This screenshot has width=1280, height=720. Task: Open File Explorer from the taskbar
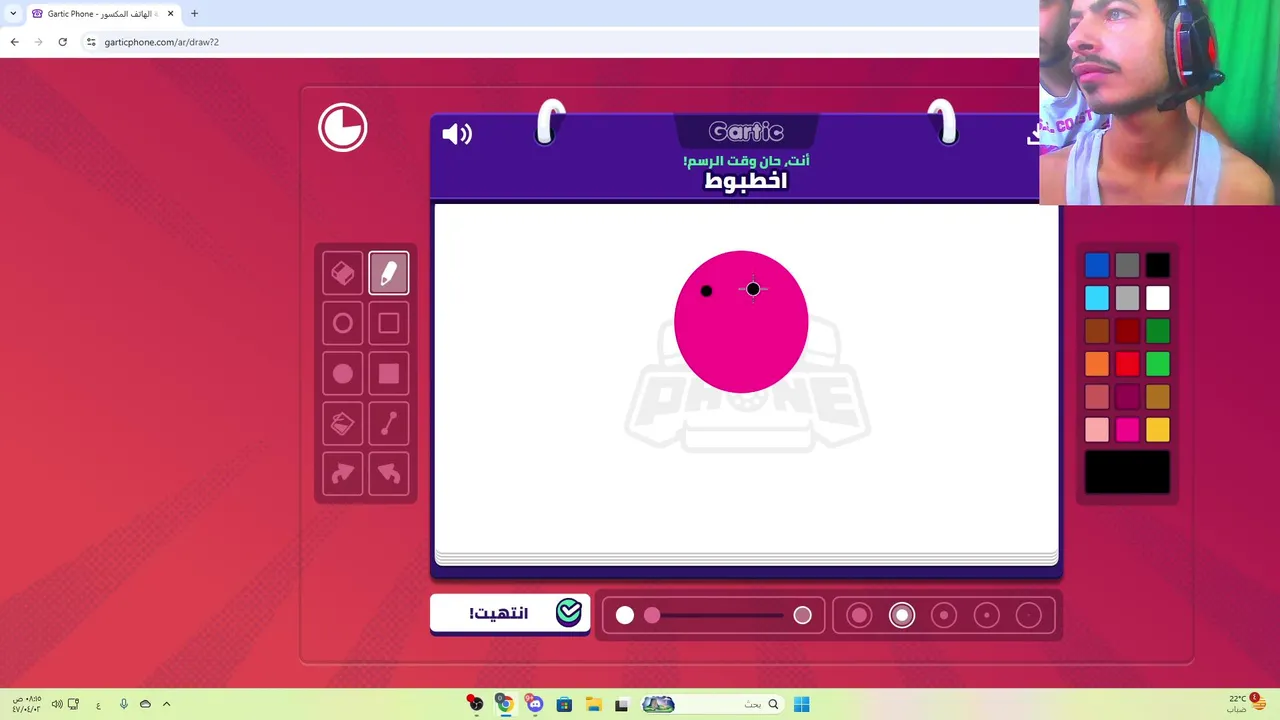(x=593, y=704)
